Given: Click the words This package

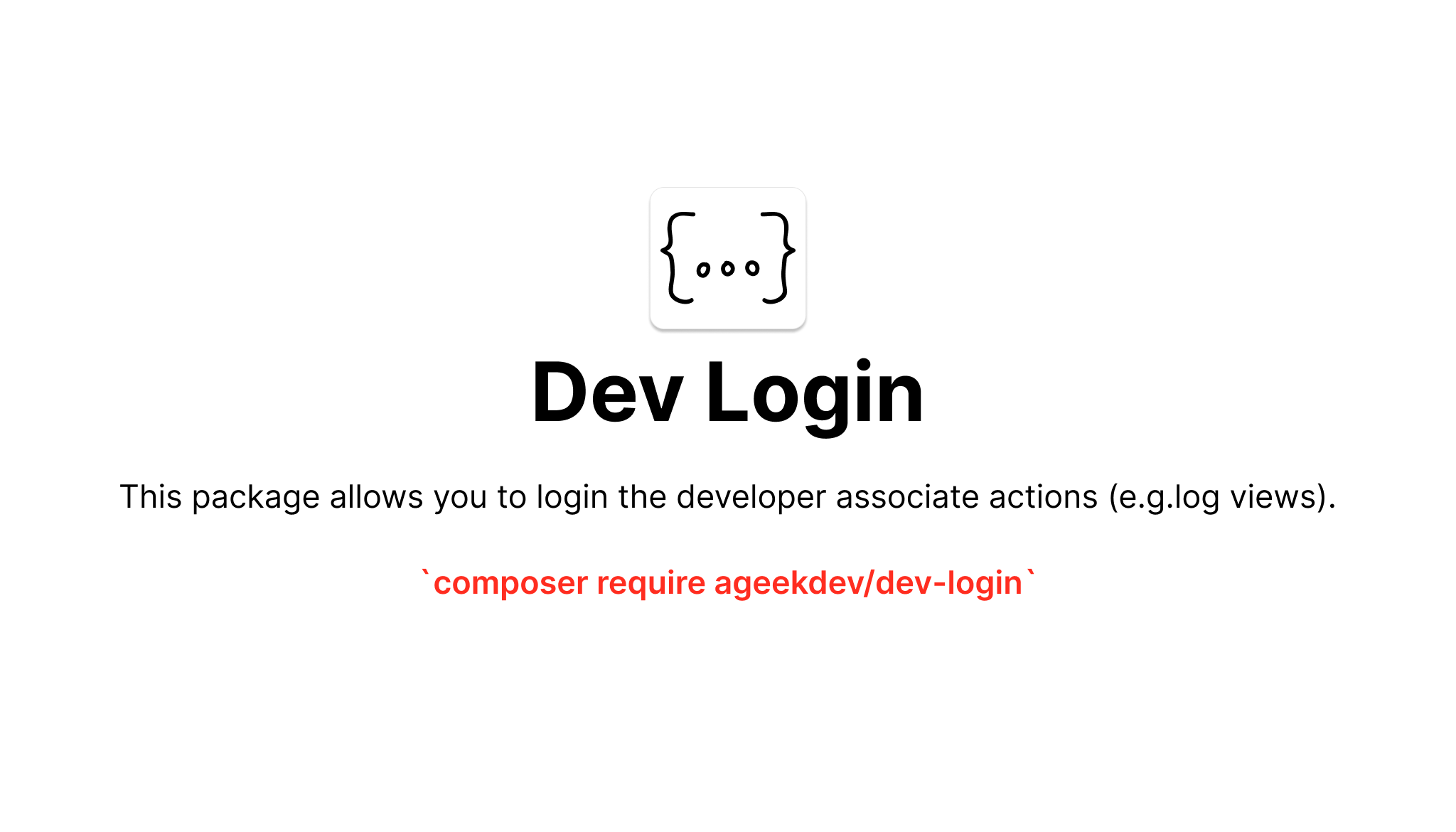Looking at the screenshot, I should [x=220, y=497].
